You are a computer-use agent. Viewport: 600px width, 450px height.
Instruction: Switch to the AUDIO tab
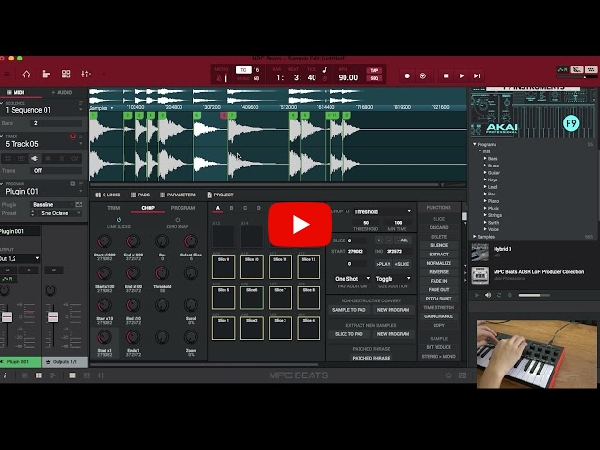click(62, 92)
